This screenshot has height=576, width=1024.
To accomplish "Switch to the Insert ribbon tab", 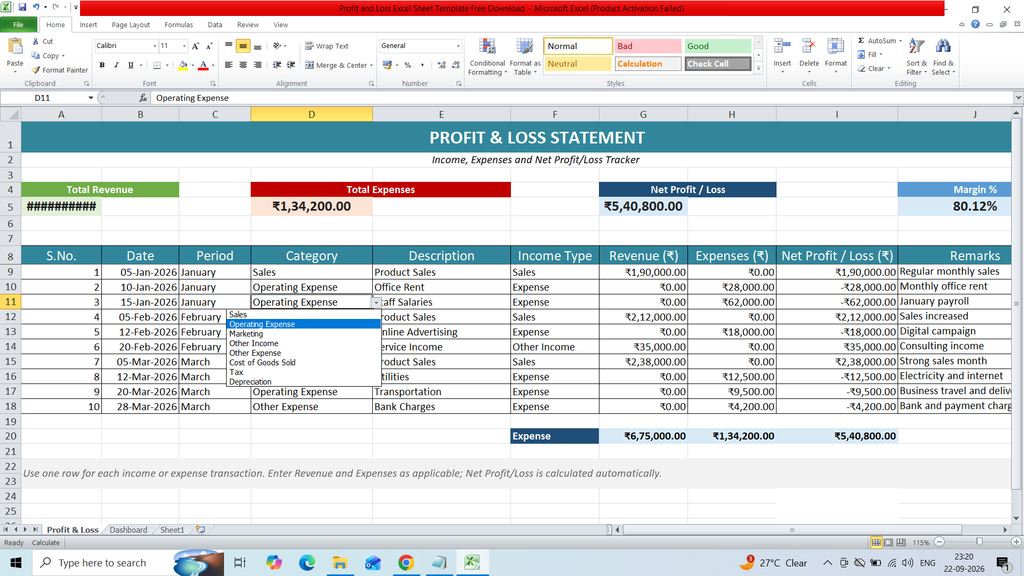I will pyautogui.click(x=88, y=25).
